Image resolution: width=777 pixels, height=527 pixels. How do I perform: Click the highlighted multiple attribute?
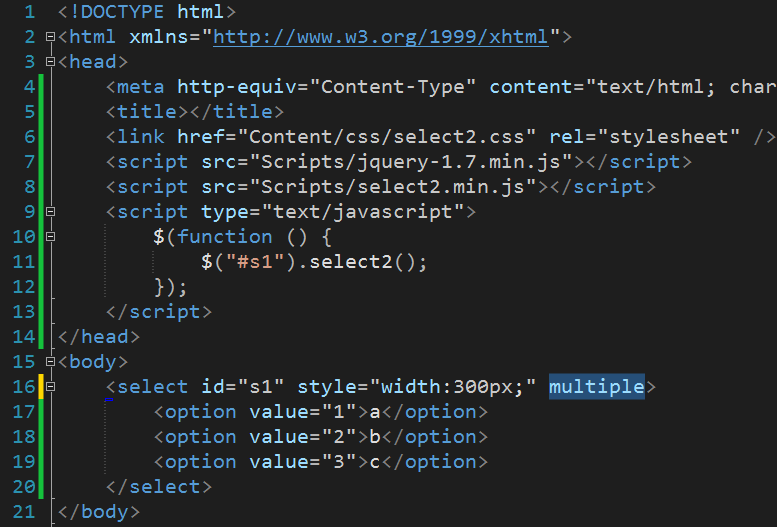(597, 387)
